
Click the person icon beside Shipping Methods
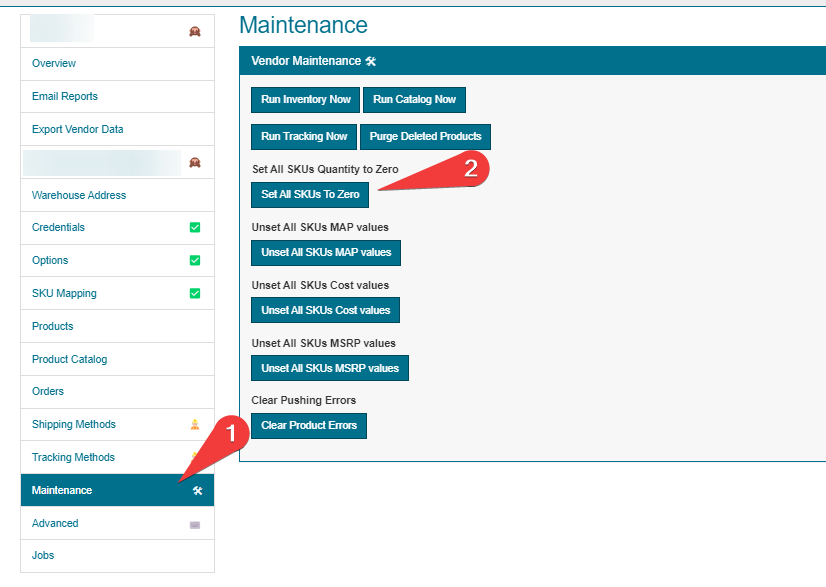195,424
